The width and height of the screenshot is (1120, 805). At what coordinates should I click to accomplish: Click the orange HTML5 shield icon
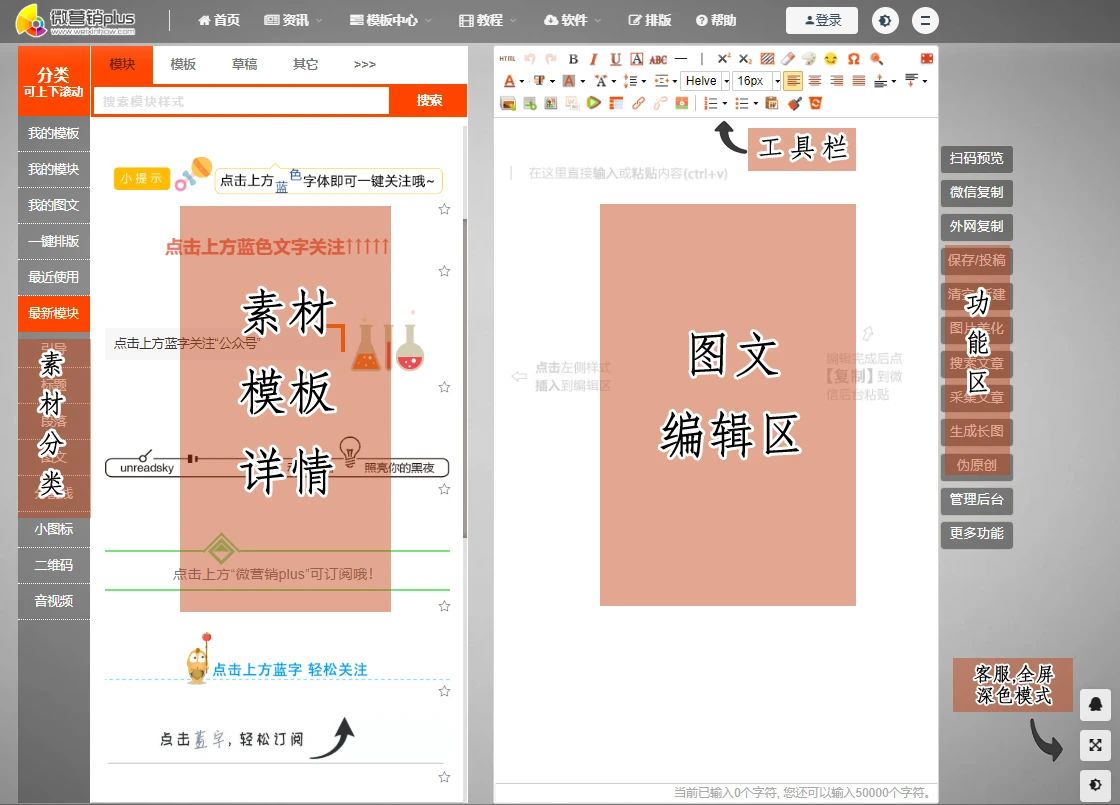[815, 104]
